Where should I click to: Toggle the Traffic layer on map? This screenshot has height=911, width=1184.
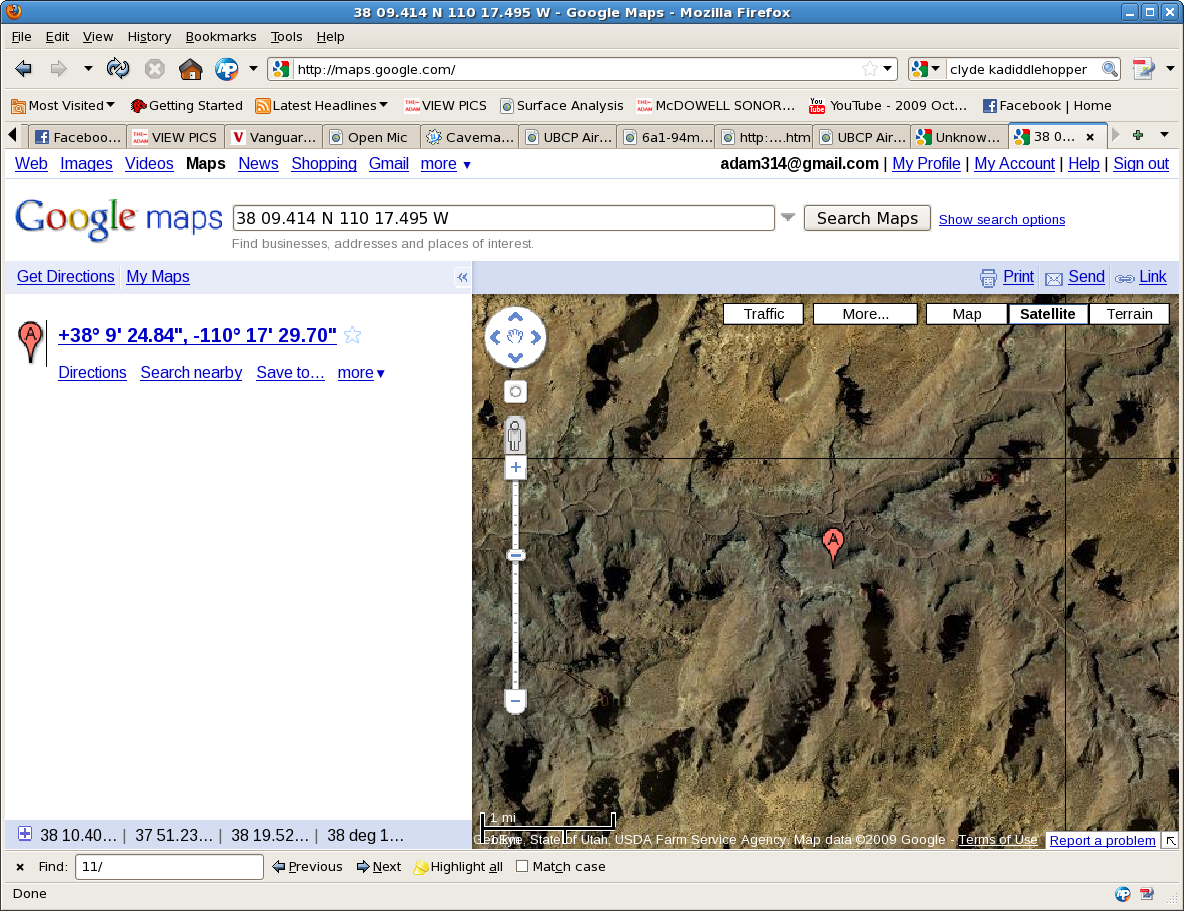[x=763, y=314]
